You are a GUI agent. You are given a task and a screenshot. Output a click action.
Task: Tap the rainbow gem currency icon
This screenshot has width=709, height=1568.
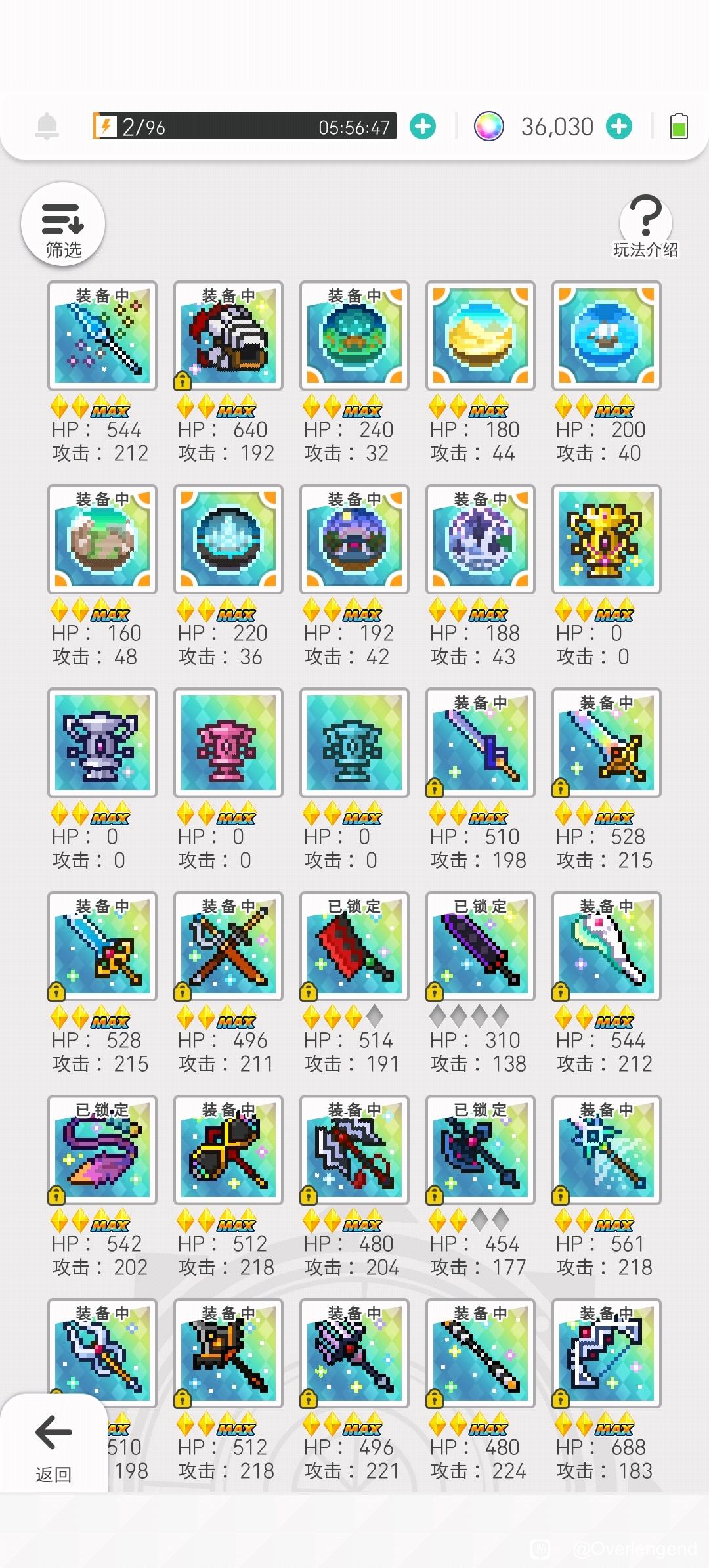pos(489,126)
